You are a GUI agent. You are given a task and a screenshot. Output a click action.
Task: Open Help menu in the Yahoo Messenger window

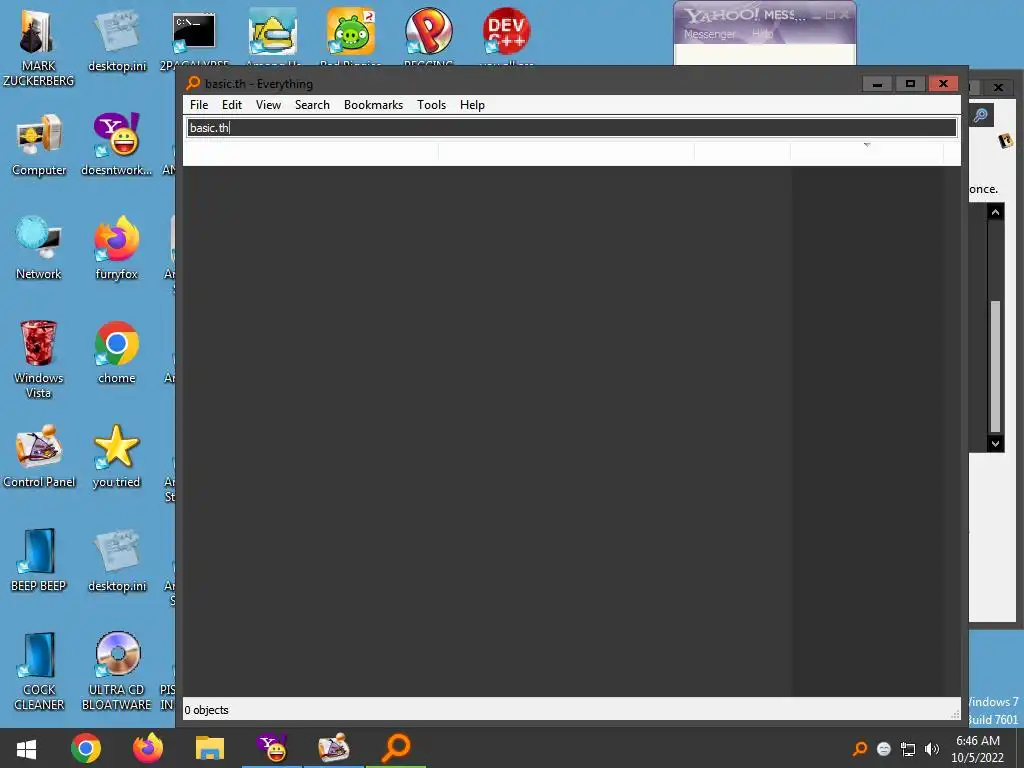(762, 33)
